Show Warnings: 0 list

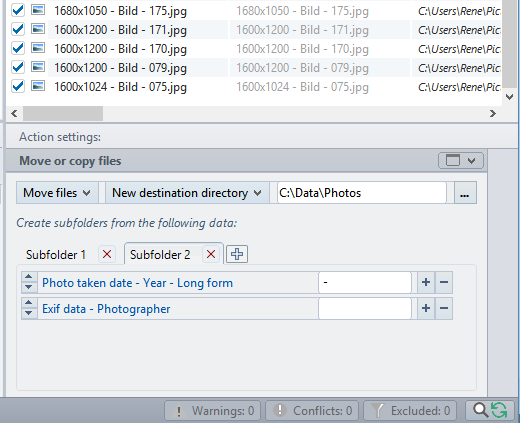click(214, 411)
